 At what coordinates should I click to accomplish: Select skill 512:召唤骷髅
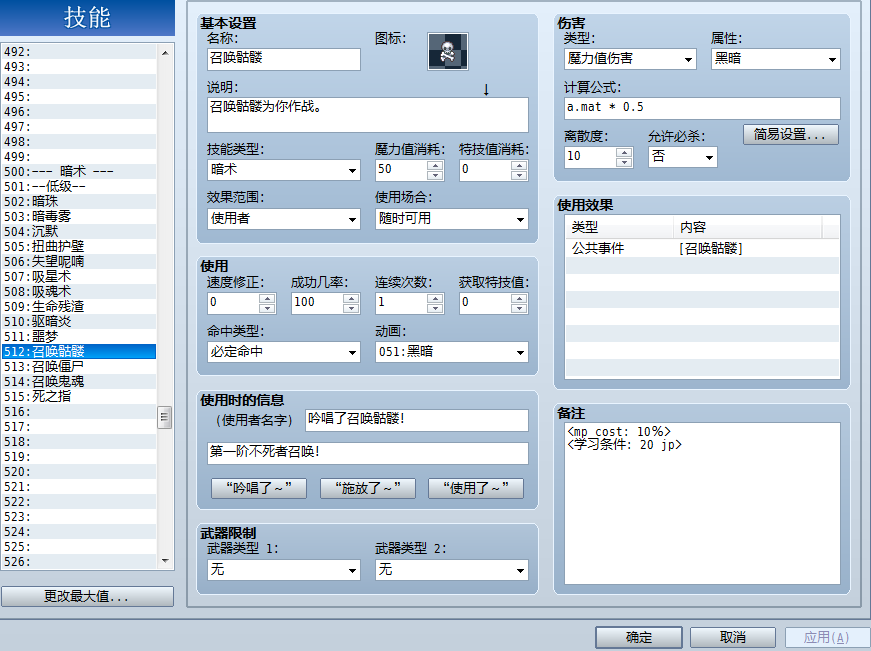point(79,352)
